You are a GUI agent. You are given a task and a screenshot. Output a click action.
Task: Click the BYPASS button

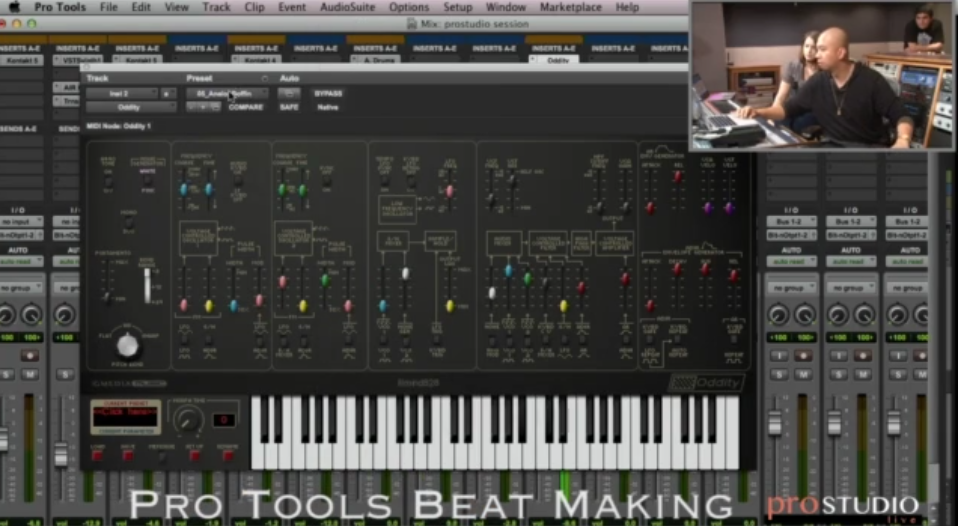click(328, 93)
